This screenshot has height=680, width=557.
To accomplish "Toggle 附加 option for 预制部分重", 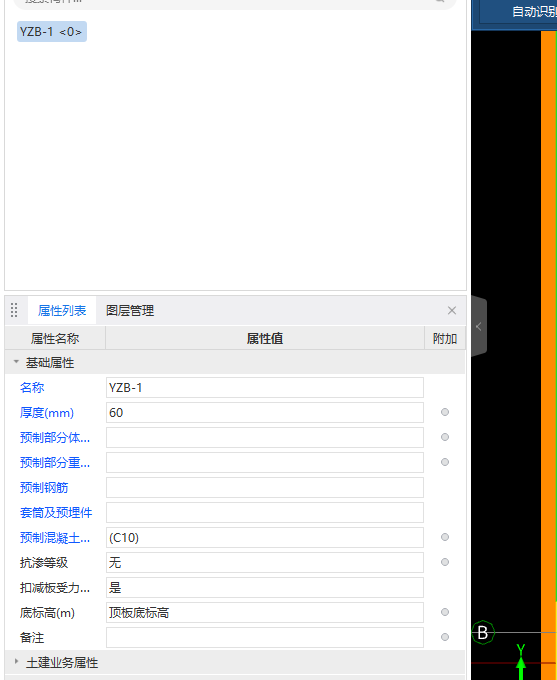I will (x=445, y=462).
